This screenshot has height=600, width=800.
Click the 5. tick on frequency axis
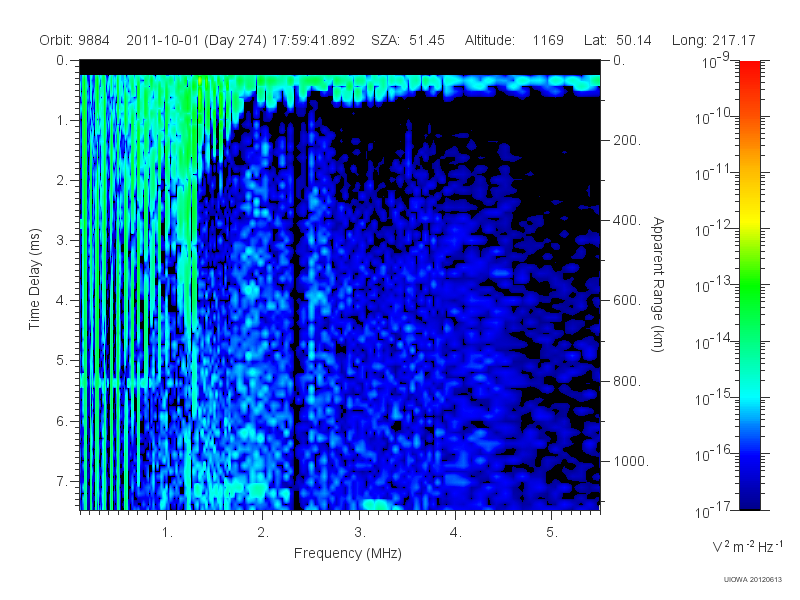click(x=552, y=533)
